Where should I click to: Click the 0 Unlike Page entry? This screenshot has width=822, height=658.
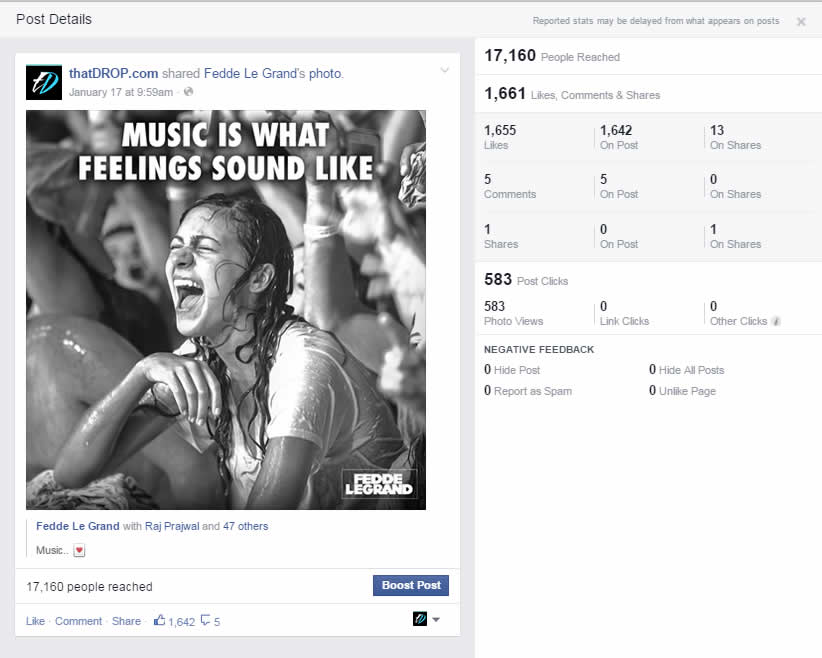click(682, 391)
